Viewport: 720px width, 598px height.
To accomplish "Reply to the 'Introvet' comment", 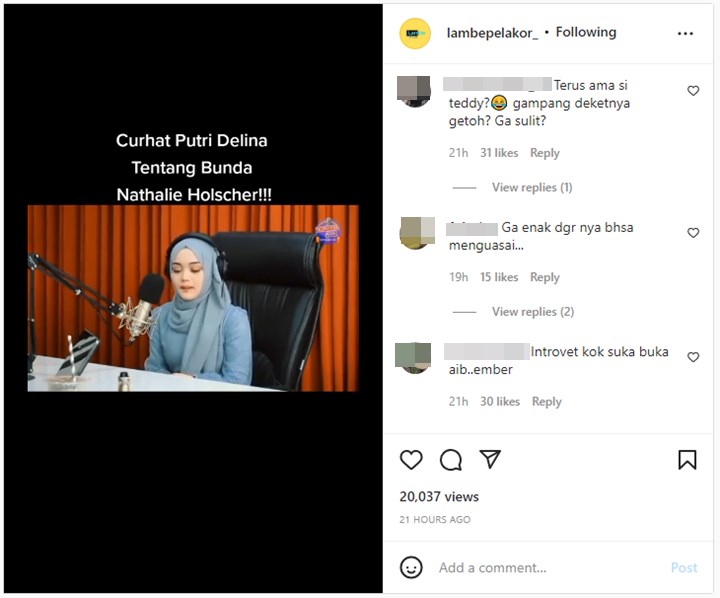I will coord(546,401).
